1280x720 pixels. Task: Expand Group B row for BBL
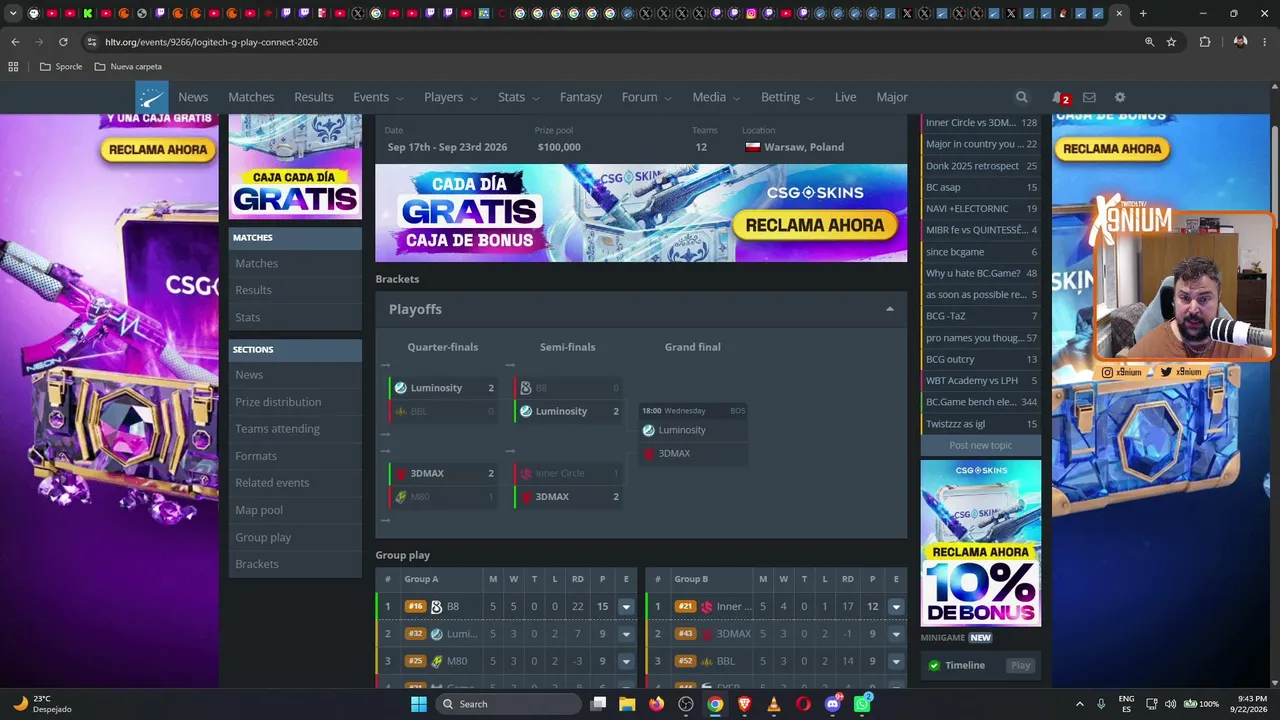click(x=896, y=661)
